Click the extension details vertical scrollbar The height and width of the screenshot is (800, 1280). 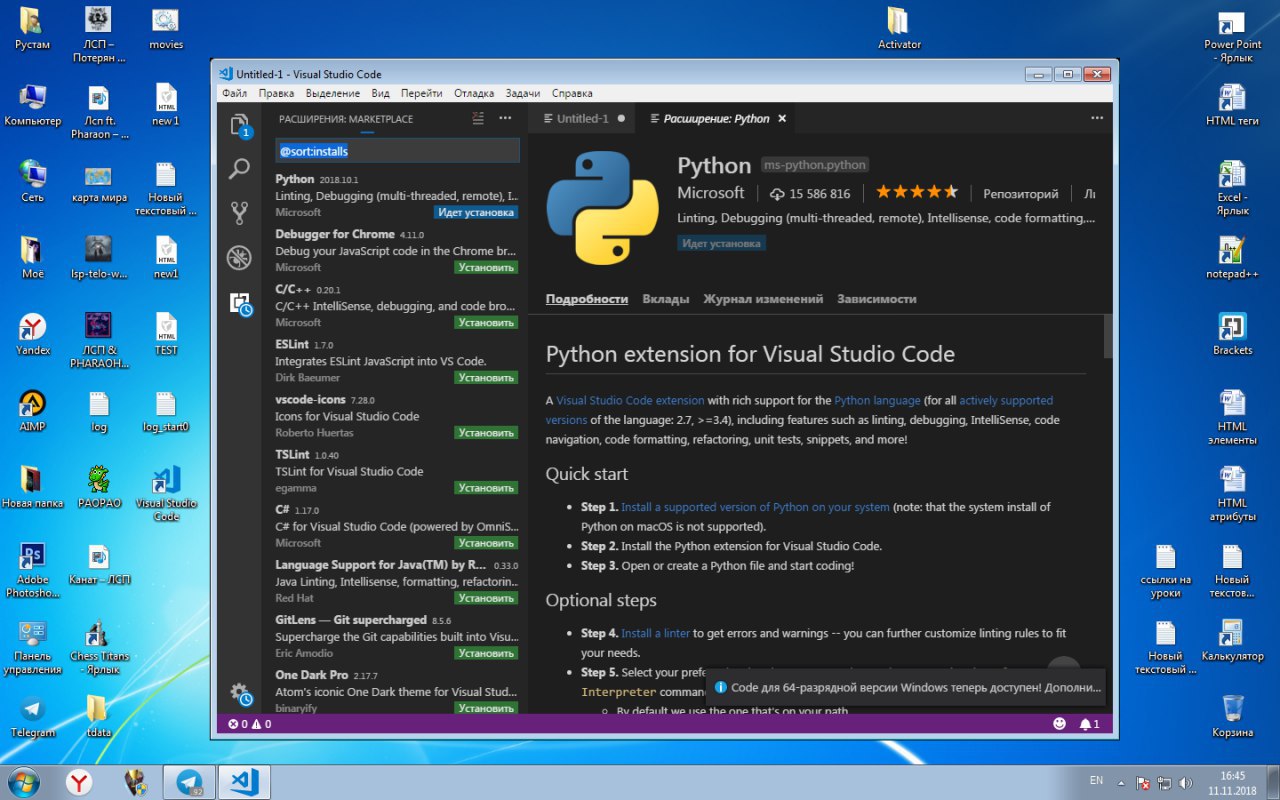1108,336
